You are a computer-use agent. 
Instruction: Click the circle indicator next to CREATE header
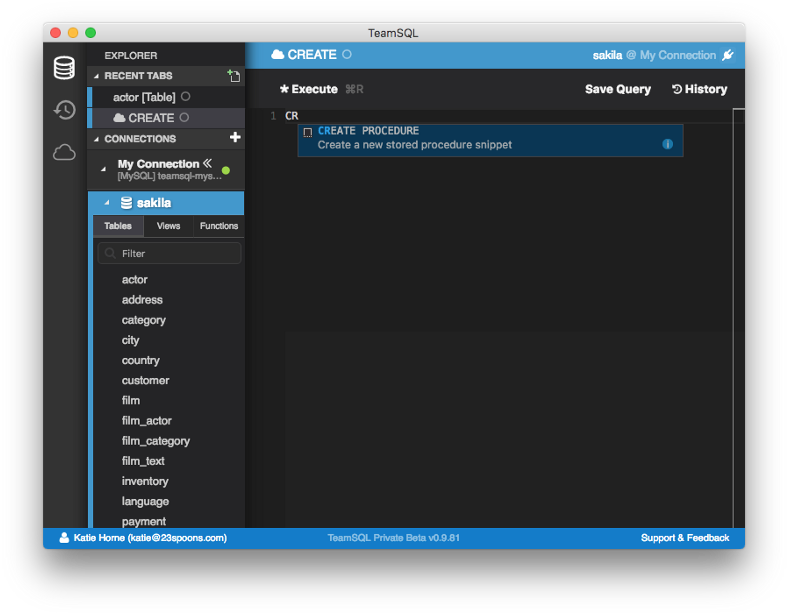click(x=347, y=54)
